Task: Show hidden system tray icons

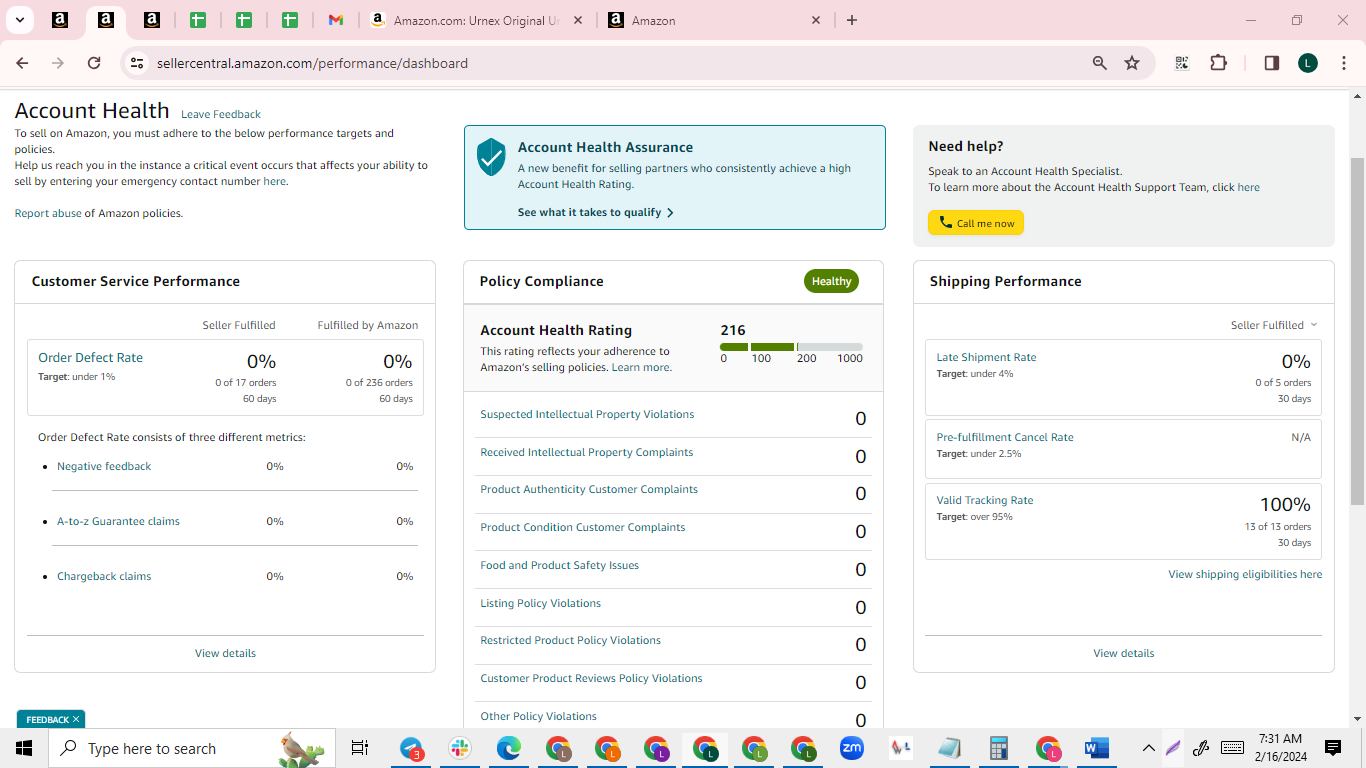Action: coord(1148,748)
